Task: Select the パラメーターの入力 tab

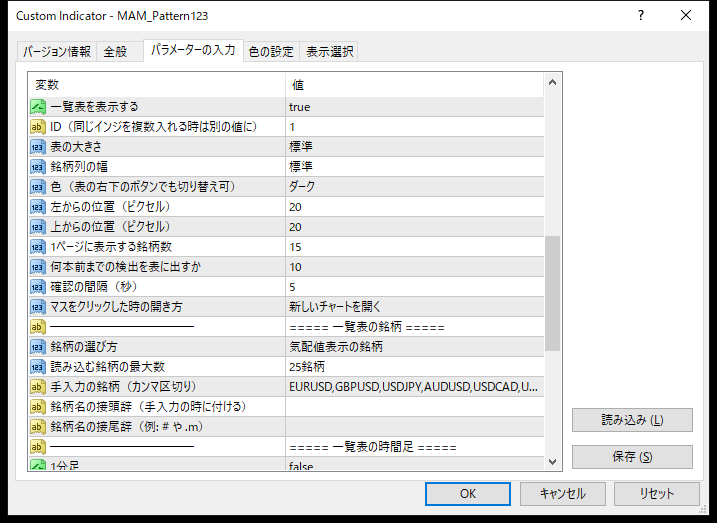Action: pyautogui.click(x=193, y=50)
